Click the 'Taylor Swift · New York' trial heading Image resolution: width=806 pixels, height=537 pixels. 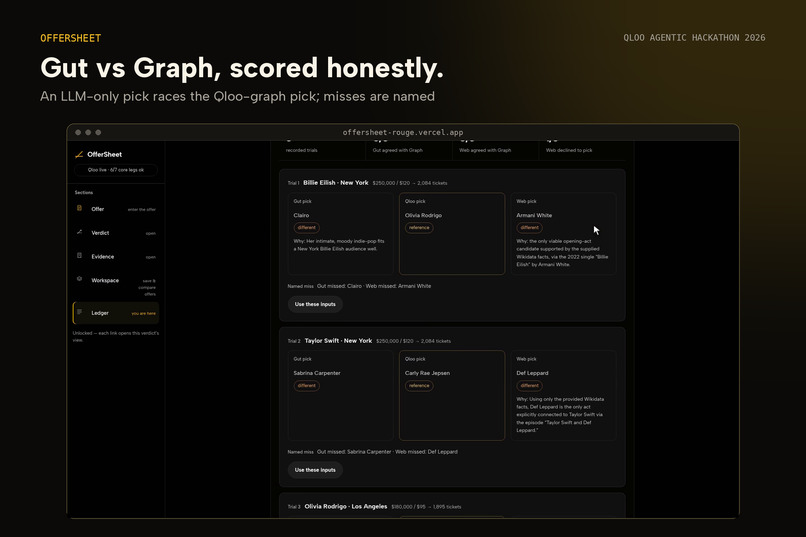tap(338, 341)
